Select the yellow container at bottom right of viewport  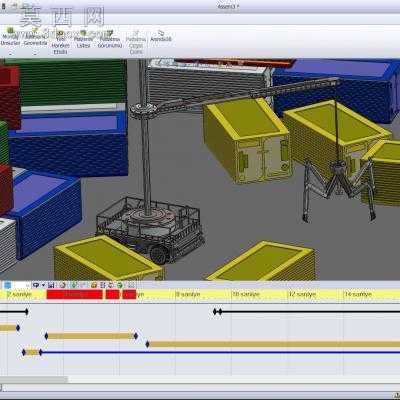[x=263, y=262]
